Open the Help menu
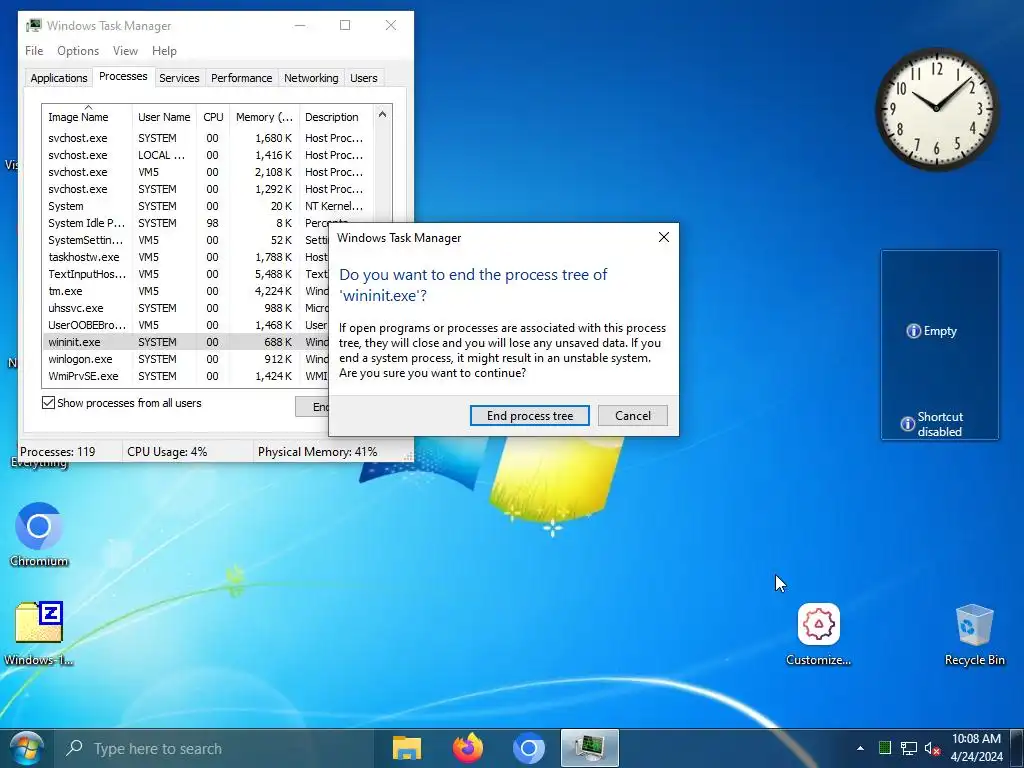Viewport: 1024px width, 768px height. [x=164, y=51]
